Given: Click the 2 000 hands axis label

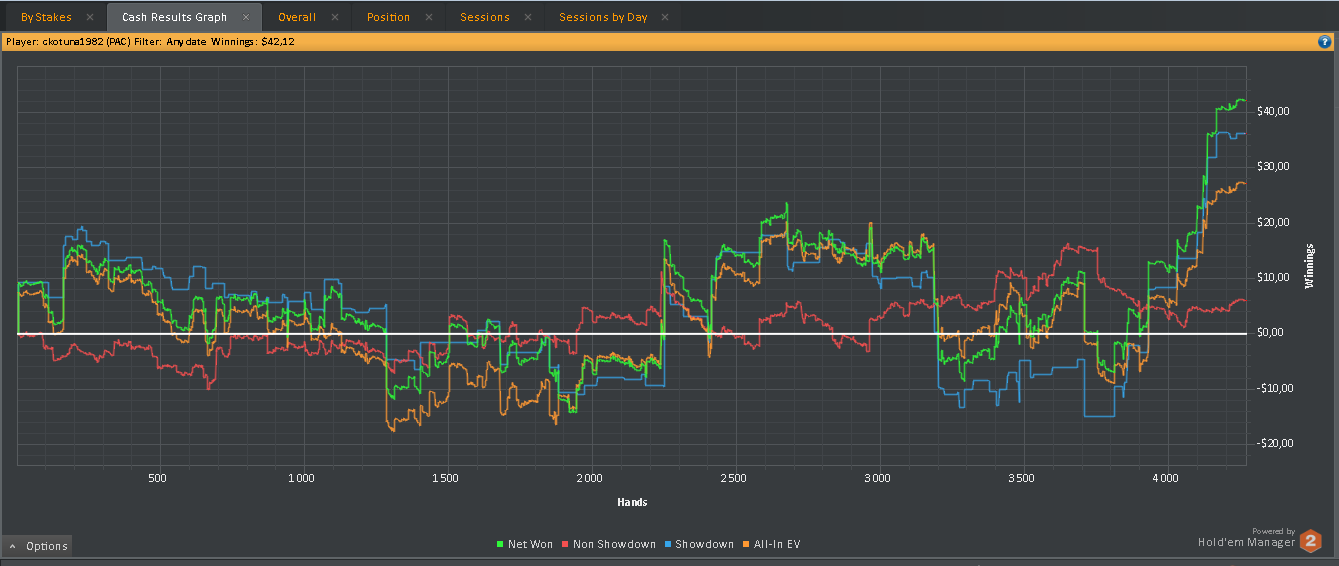Looking at the screenshot, I should [x=589, y=478].
